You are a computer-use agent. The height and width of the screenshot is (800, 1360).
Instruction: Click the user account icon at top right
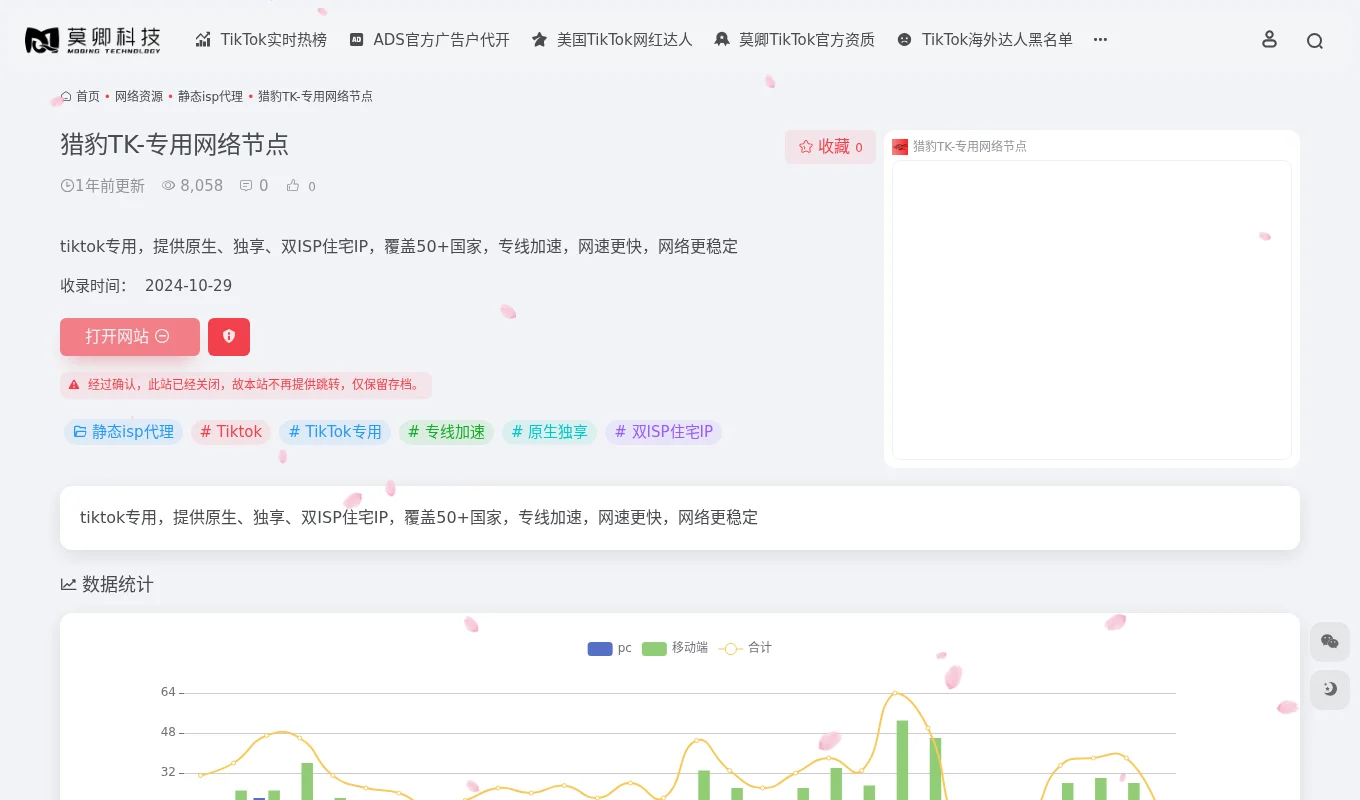click(1269, 40)
